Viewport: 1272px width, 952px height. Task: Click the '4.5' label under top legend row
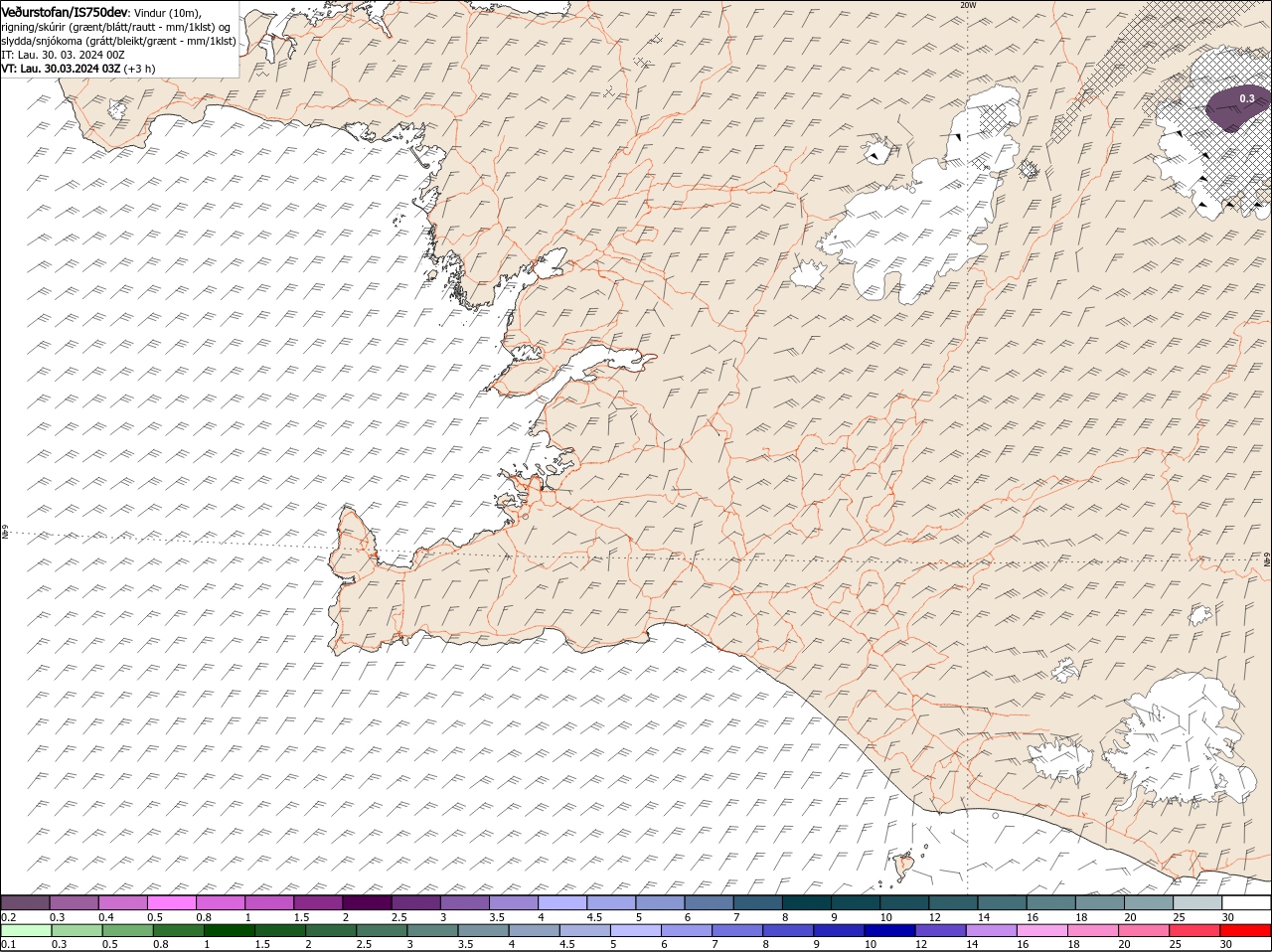click(x=594, y=916)
